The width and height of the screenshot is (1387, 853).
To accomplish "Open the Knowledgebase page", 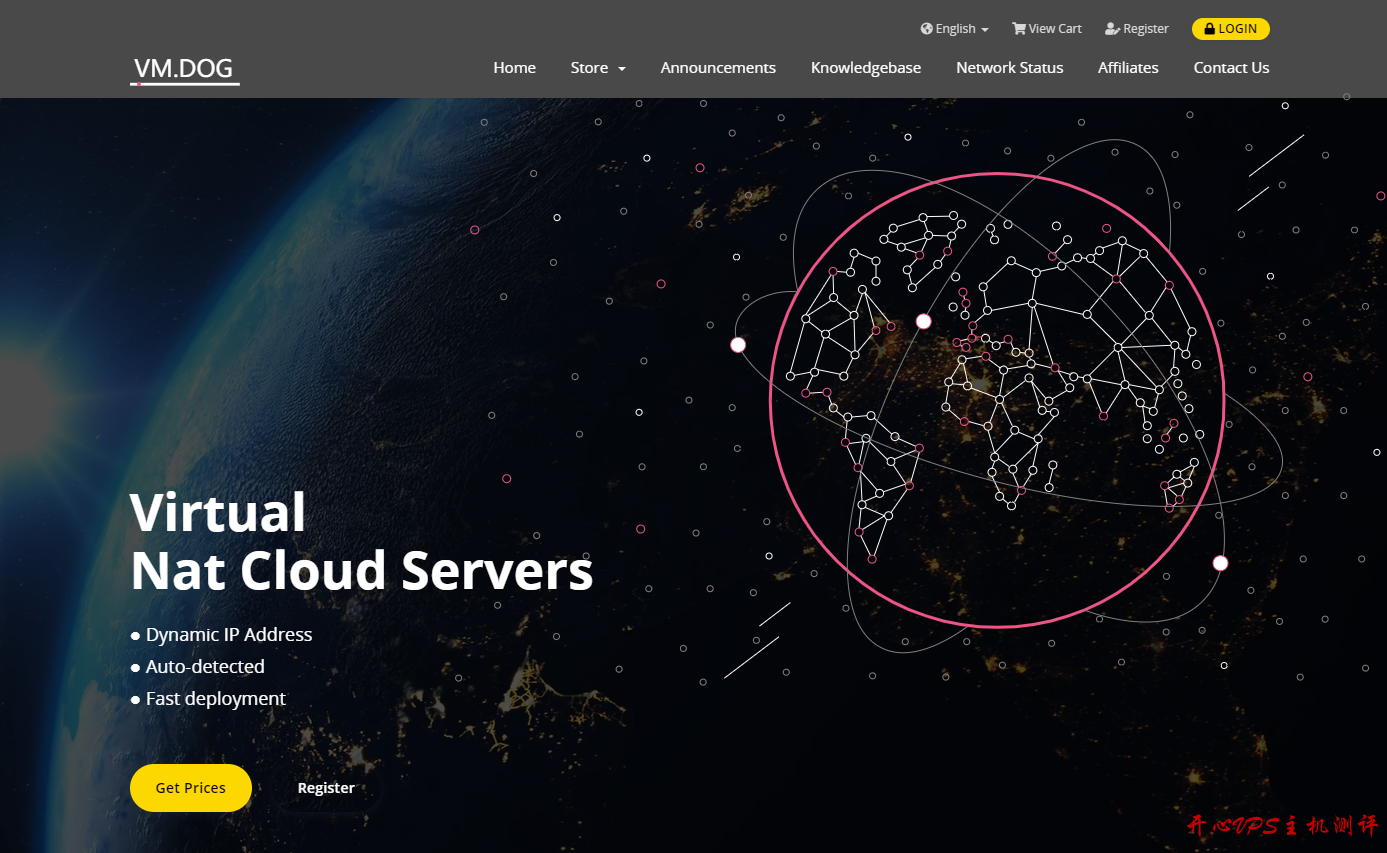I will point(866,68).
